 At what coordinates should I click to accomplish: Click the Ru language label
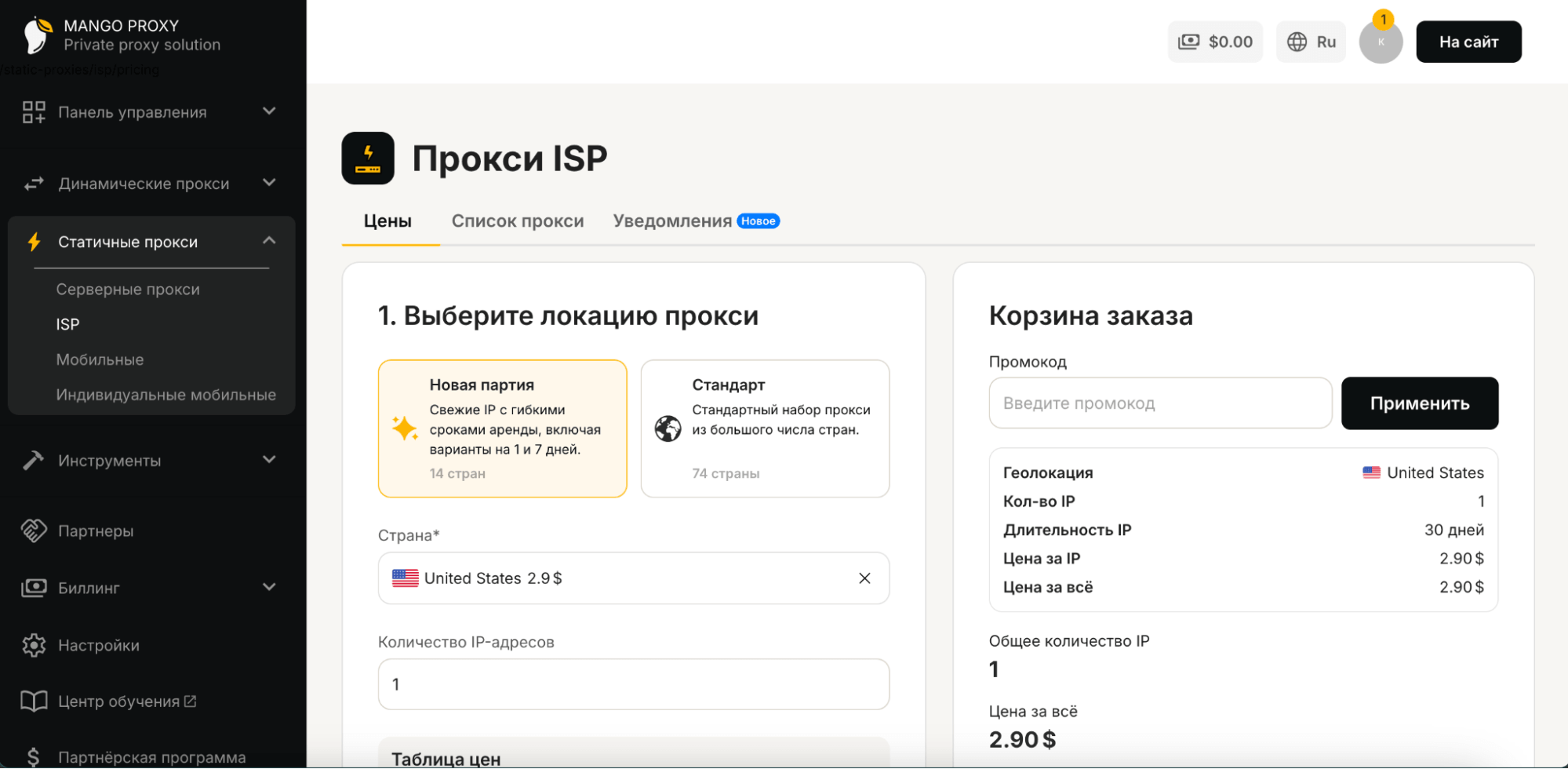1326,42
